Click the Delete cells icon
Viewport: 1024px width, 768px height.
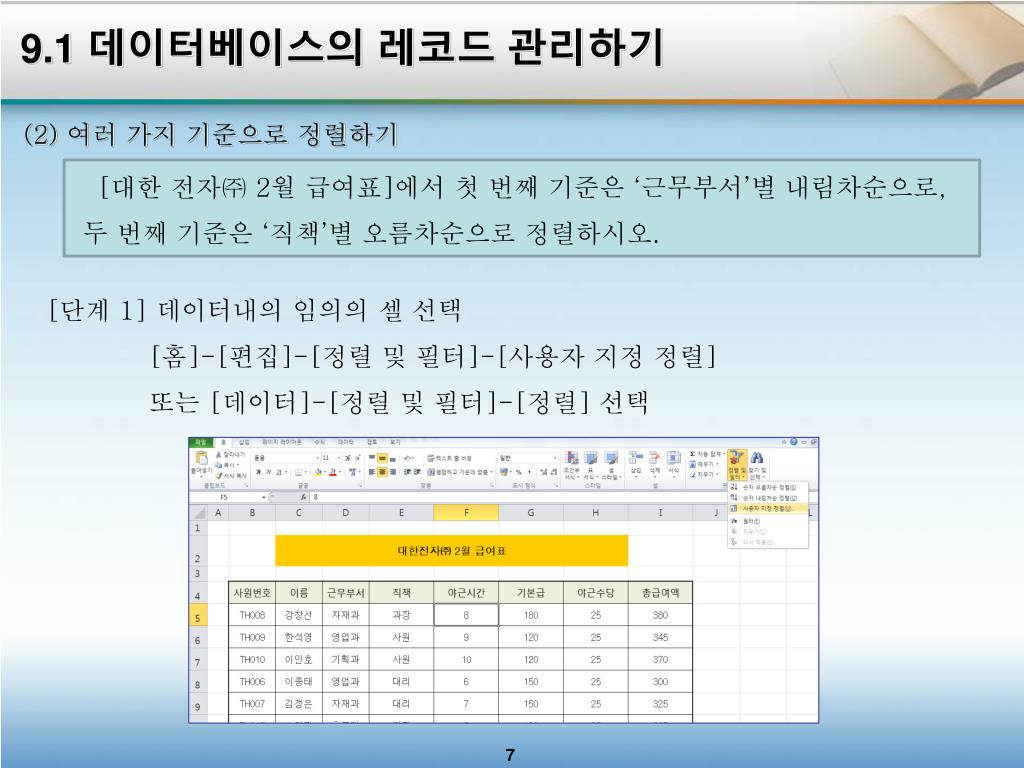pyautogui.click(x=654, y=458)
